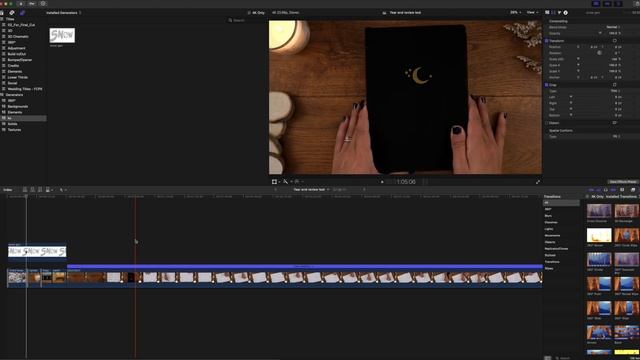640x360 pixels.
Task: Select Bumper/Opener titles category
Action: tap(20, 60)
